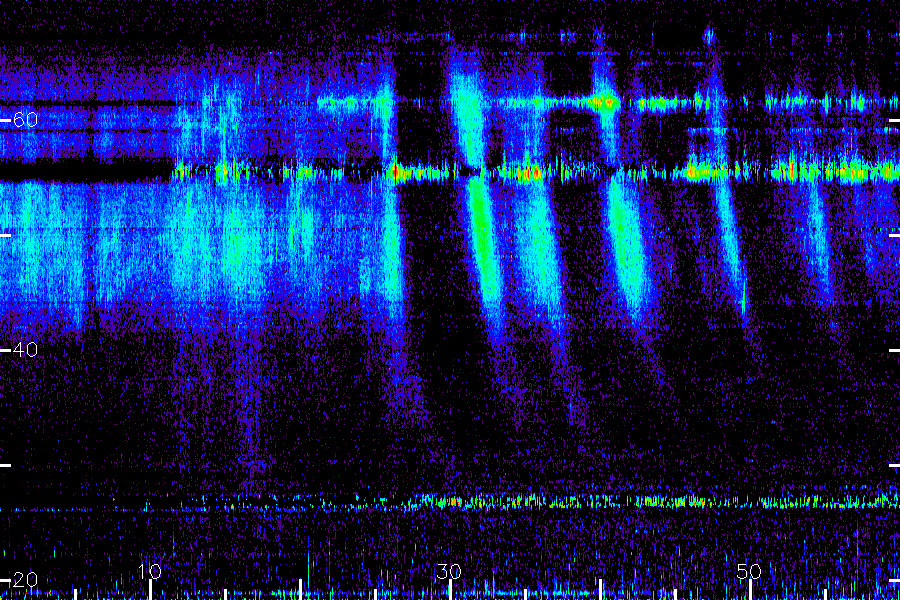This screenshot has height=600, width=900.
Task: Click the 10 time axis label
Action: pos(149,571)
